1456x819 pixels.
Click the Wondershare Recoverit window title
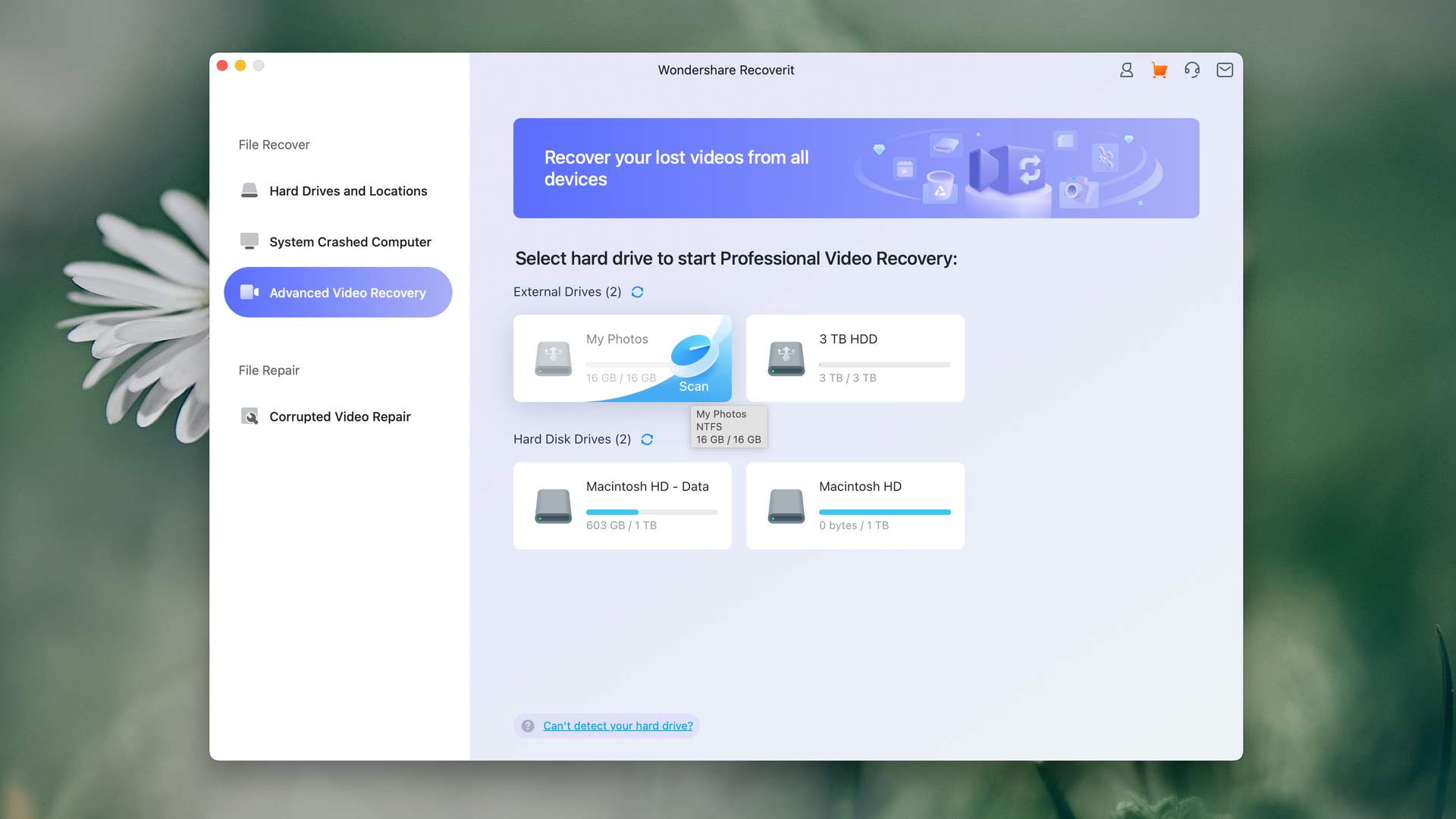click(x=726, y=70)
